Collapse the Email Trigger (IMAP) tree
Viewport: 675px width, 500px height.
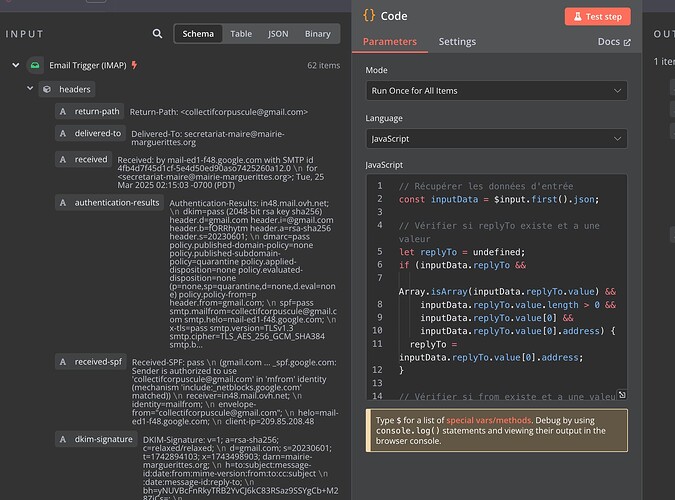click(16, 65)
